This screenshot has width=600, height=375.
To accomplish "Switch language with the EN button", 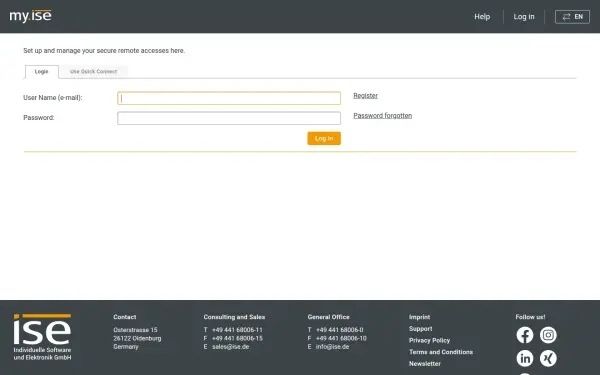I will point(572,17).
